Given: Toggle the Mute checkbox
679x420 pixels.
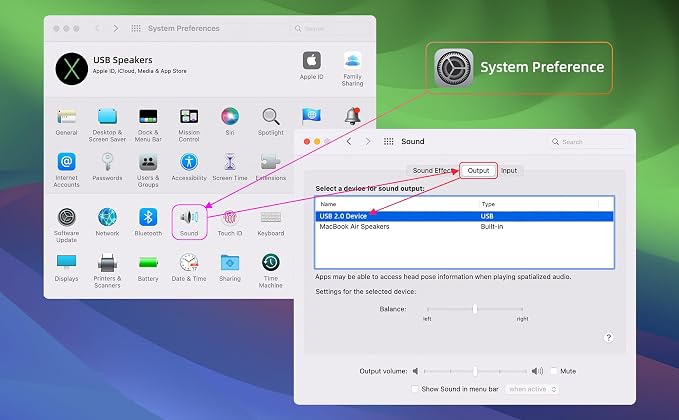Looking at the screenshot, I should (x=553, y=371).
